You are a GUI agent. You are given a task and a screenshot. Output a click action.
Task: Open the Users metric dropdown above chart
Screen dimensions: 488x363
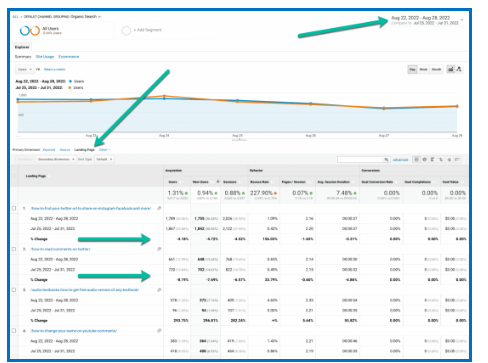[x=25, y=69]
